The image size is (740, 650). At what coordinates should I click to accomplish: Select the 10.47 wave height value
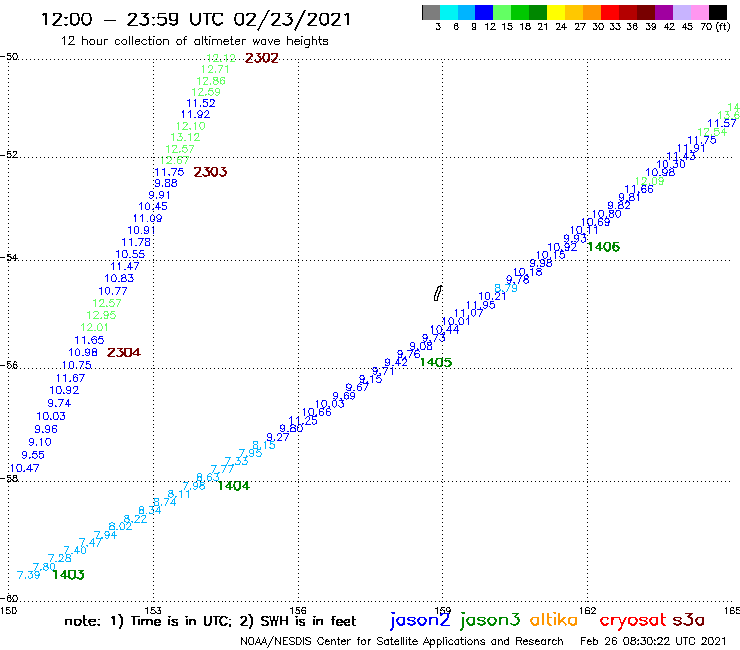click(x=25, y=468)
